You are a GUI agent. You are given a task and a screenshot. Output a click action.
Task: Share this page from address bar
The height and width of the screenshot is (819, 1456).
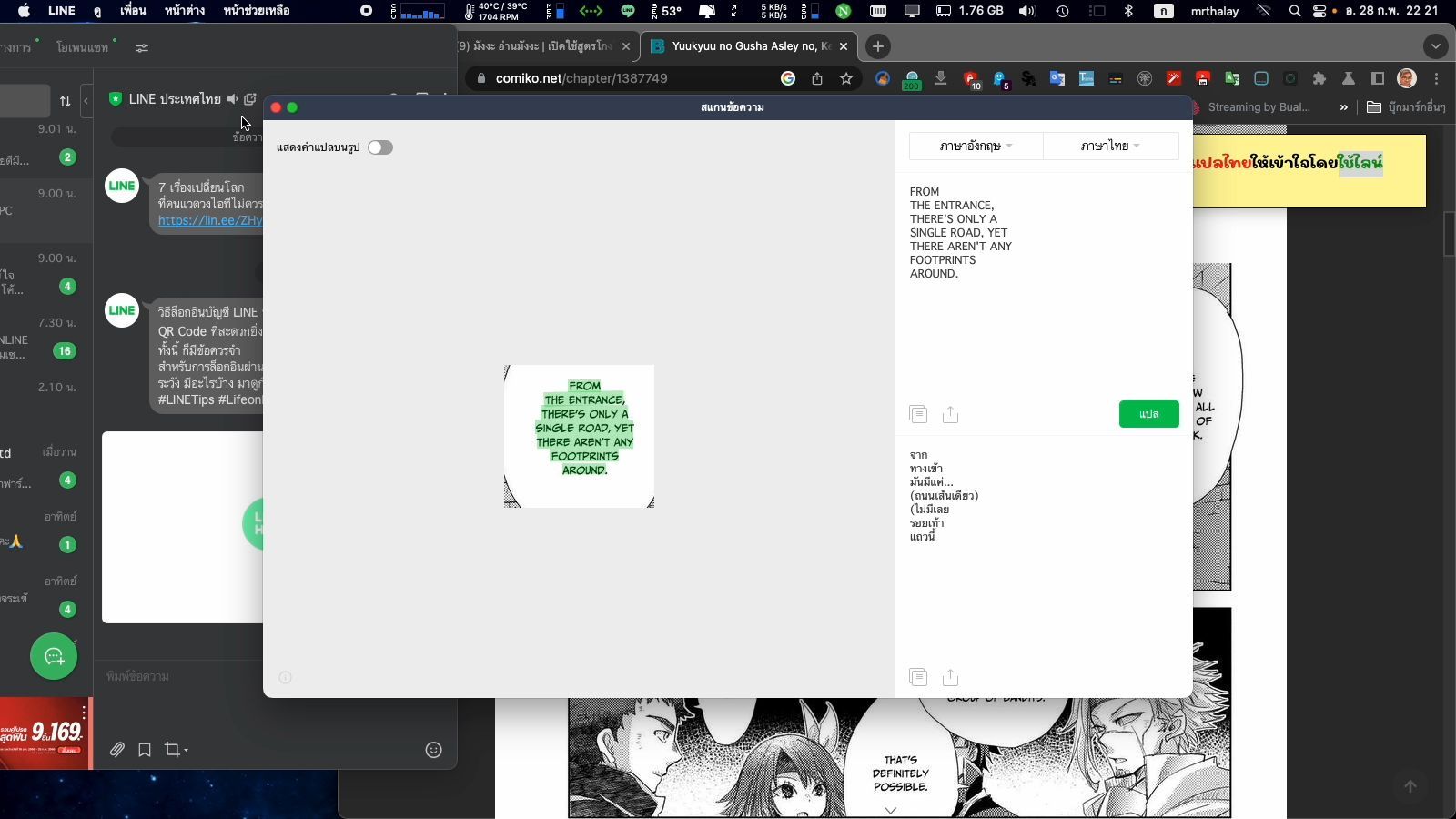[x=817, y=78]
